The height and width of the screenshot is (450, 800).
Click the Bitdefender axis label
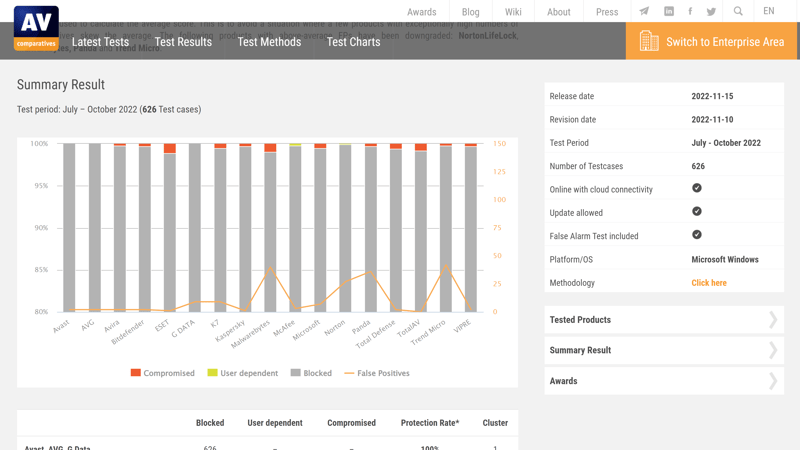(x=128, y=332)
